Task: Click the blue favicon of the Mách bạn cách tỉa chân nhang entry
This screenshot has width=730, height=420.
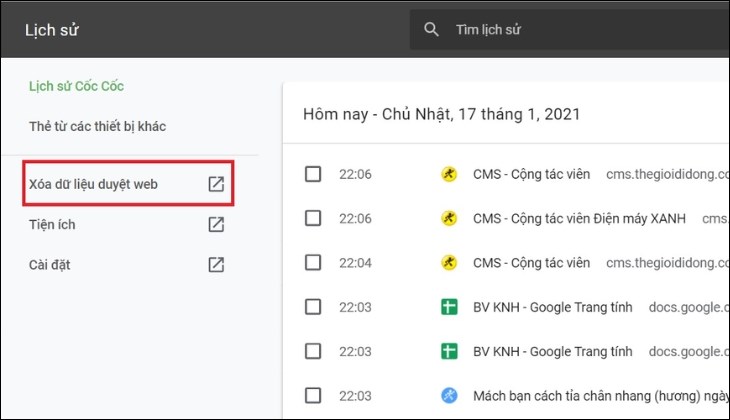Action: 449,396
